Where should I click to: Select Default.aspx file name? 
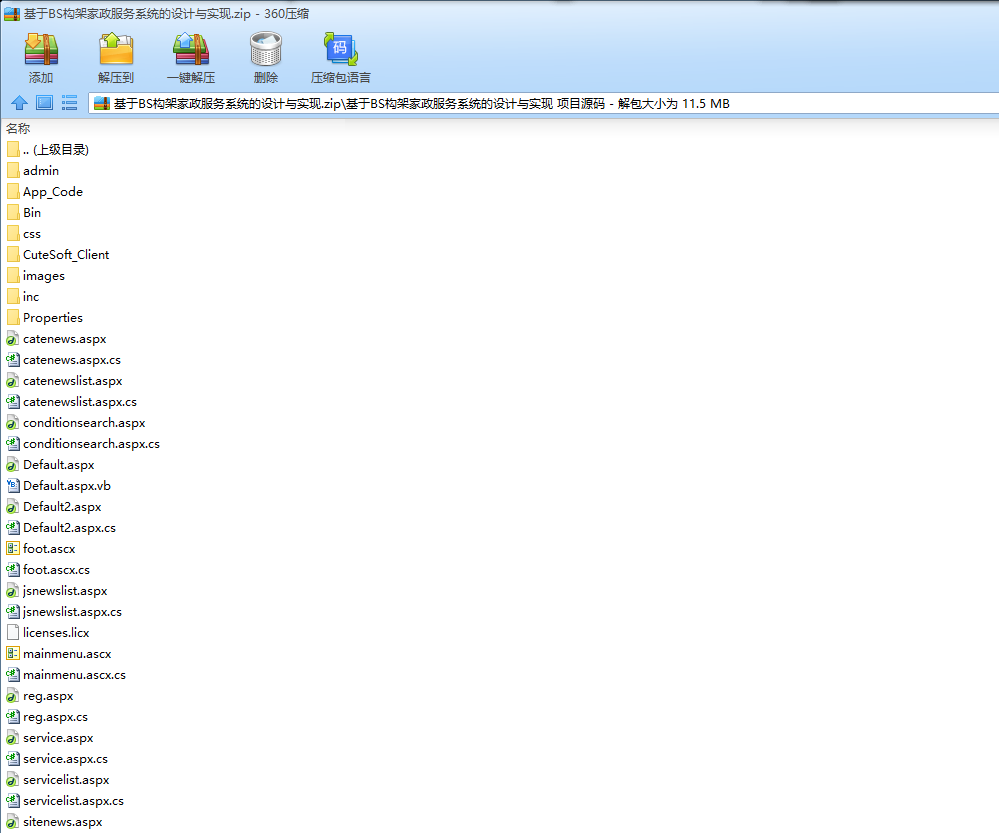59,465
